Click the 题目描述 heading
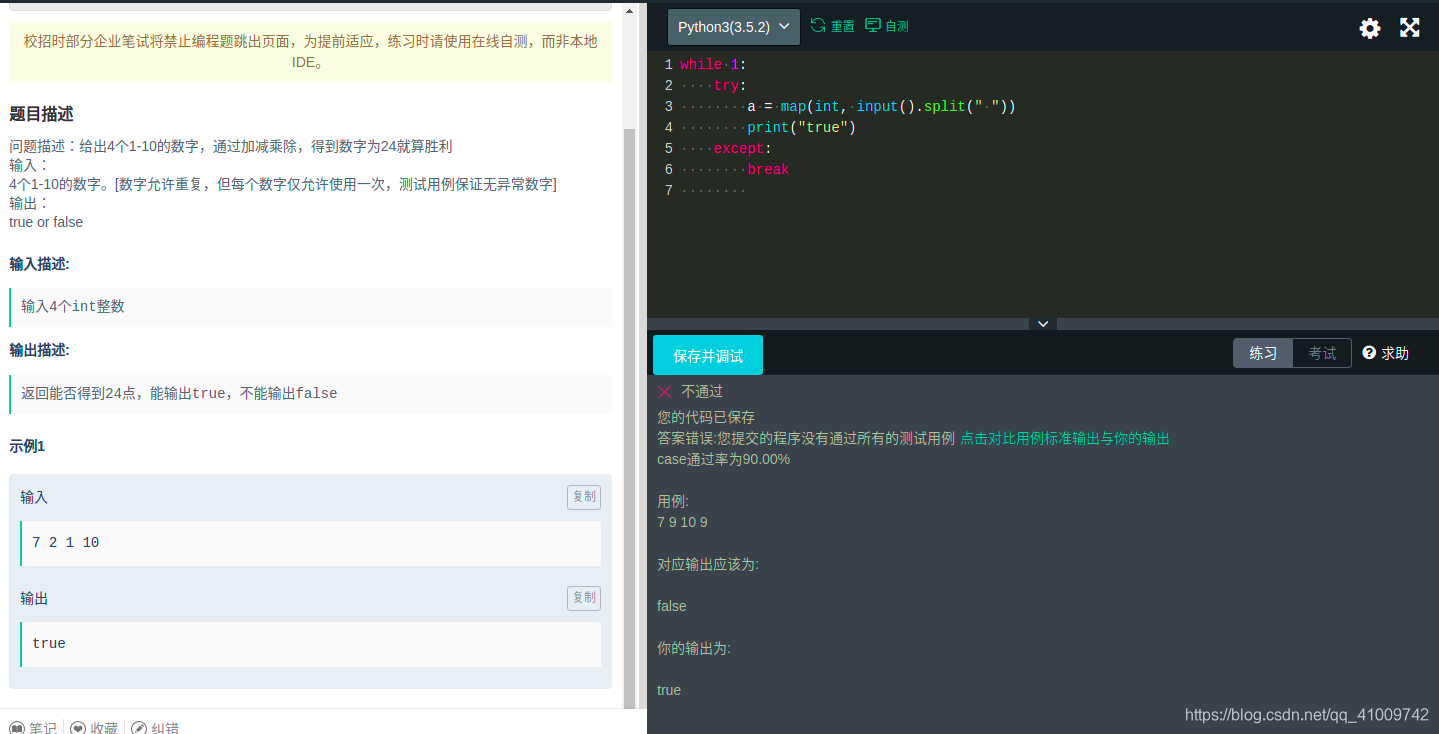Screen dimensions: 1439x734 tap(41, 114)
